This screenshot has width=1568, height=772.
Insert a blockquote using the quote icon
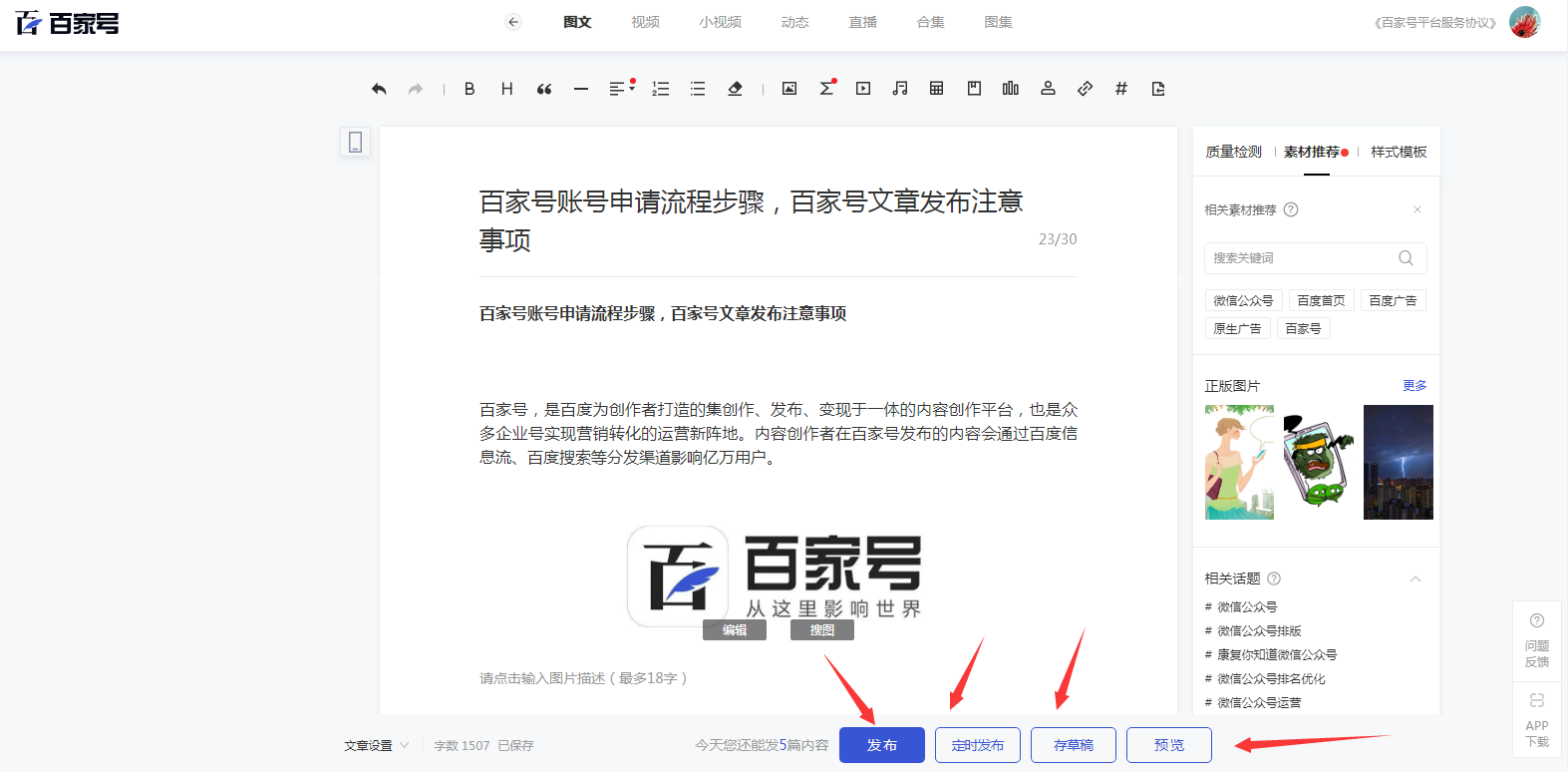click(544, 89)
